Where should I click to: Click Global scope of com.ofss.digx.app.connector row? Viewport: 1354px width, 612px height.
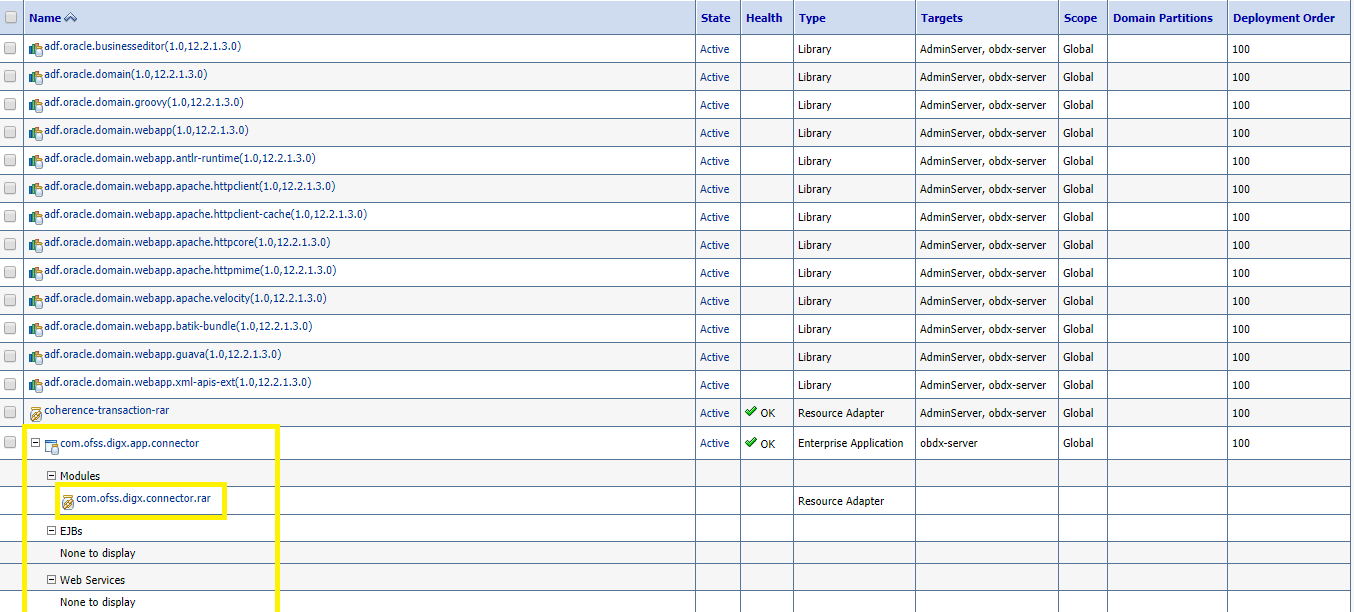click(x=1079, y=443)
